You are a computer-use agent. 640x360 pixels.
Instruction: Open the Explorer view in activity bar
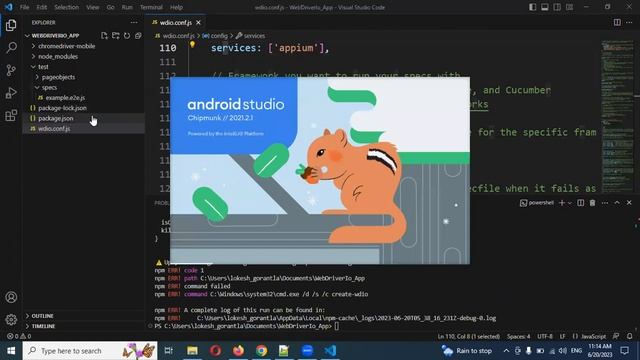(11, 25)
